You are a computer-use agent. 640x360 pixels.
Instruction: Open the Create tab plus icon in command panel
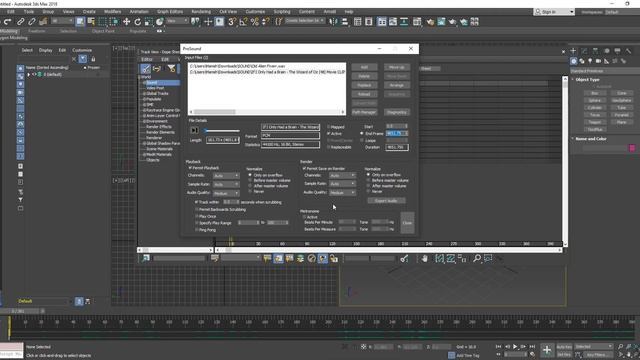point(573,51)
